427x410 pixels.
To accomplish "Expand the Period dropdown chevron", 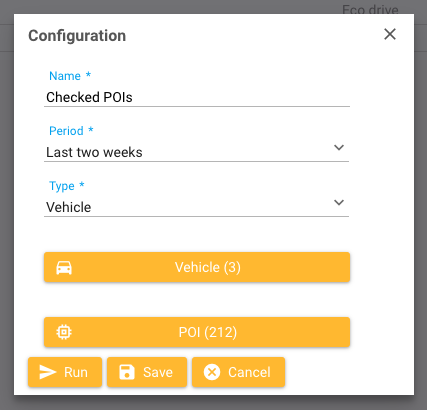I will [x=339, y=147].
